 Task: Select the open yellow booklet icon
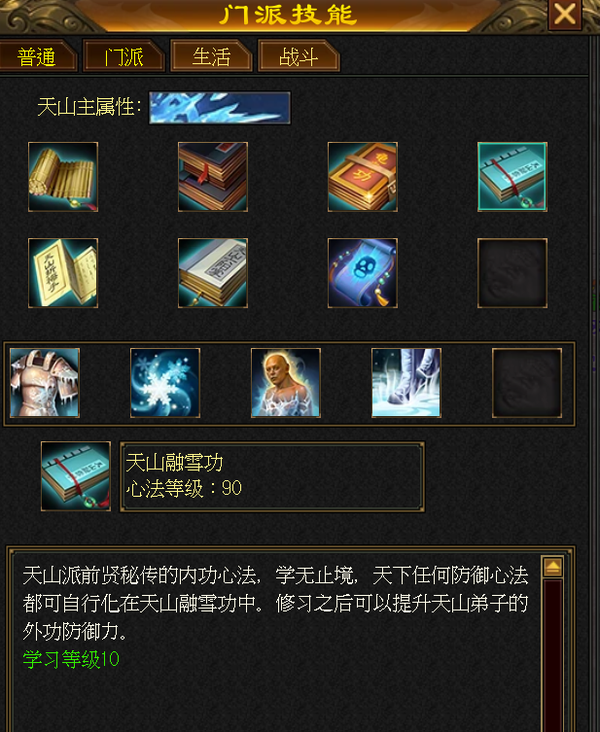[x=63, y=273]
